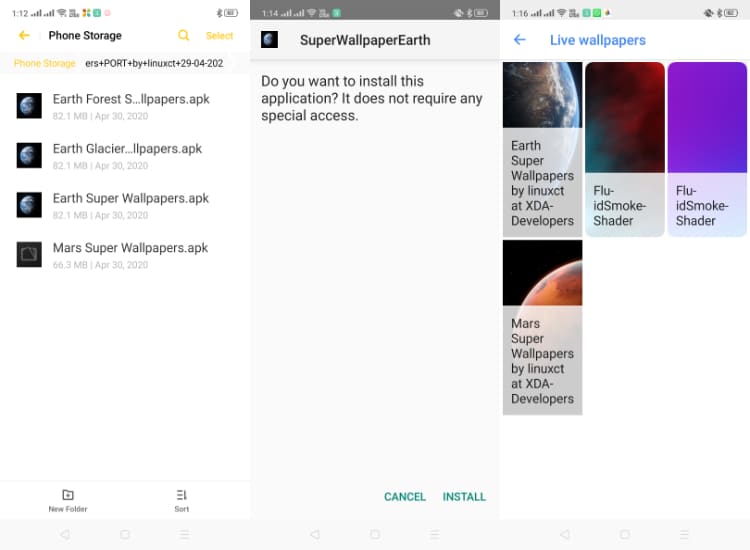The width and height of the screenshot is (750, 550).
Task: Tap battery indicator in file manager status bar
Action: (x=231, y=13)
